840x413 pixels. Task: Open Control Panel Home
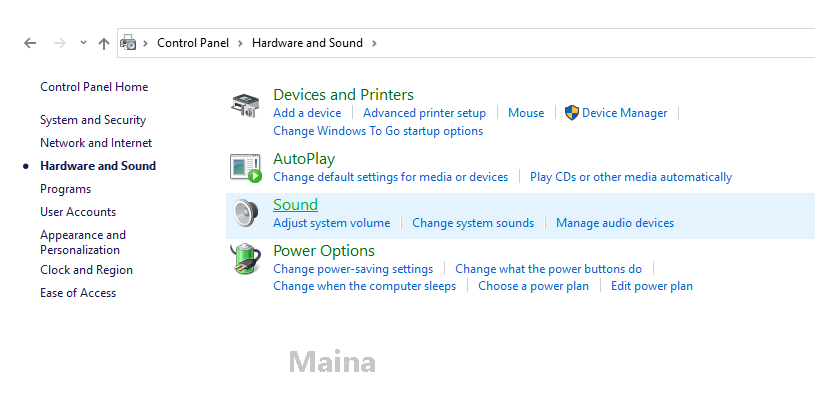(x=94, y=87)
